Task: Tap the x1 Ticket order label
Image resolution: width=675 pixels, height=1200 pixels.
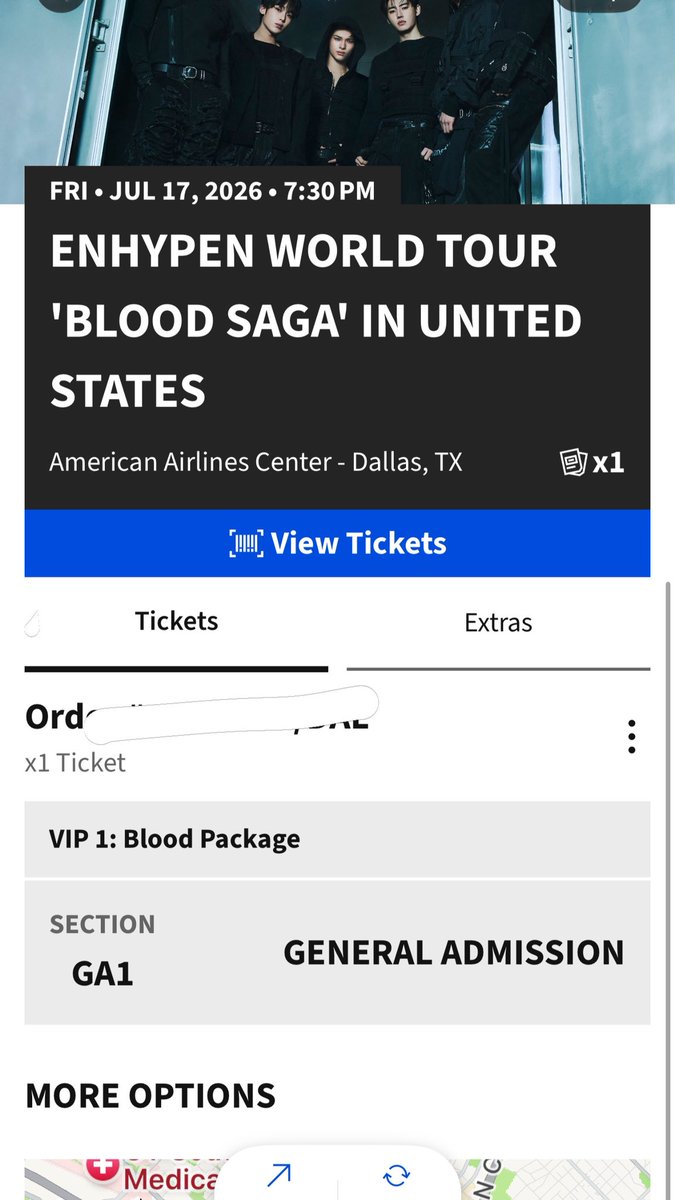Action: (75, 763)
